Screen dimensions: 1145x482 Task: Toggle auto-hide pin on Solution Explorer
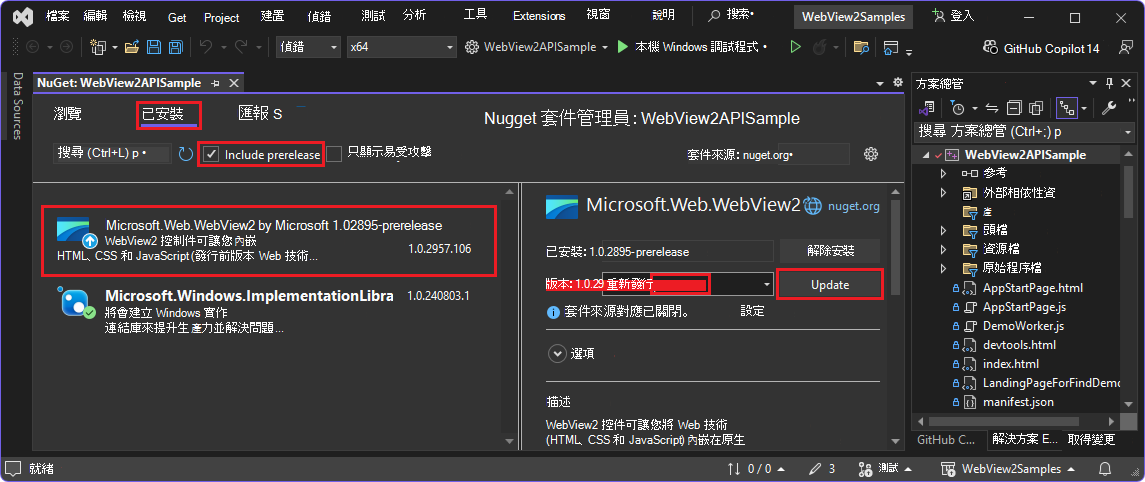click(x=1109, y=83)
